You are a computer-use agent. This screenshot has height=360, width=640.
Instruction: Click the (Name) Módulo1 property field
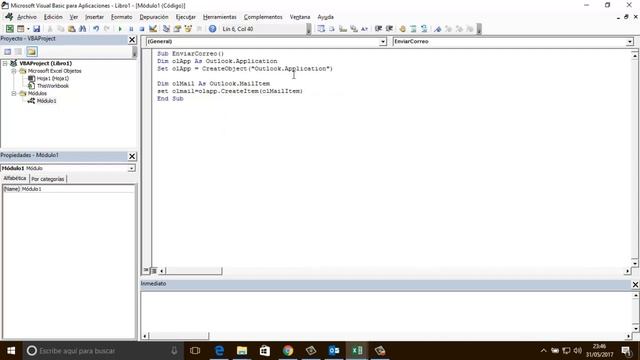coord(69,189)
